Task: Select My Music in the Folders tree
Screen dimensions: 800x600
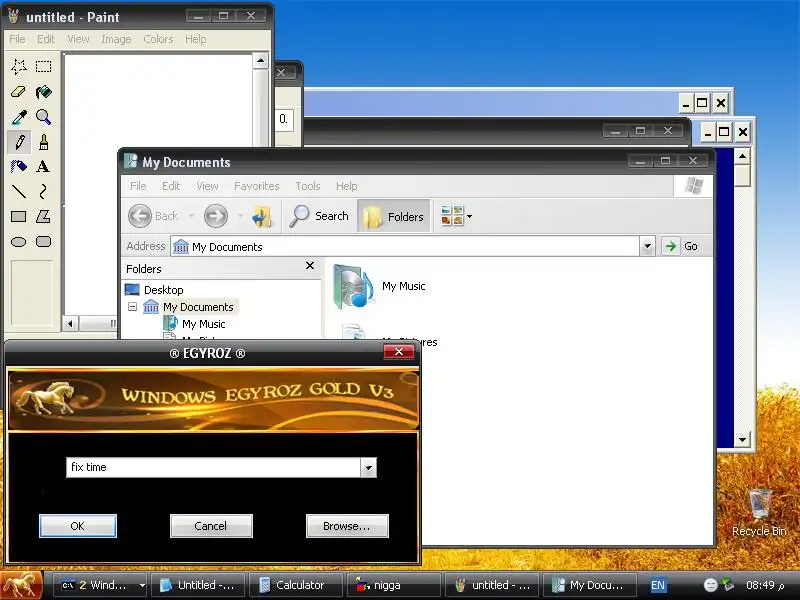Action: click(204, 324)
